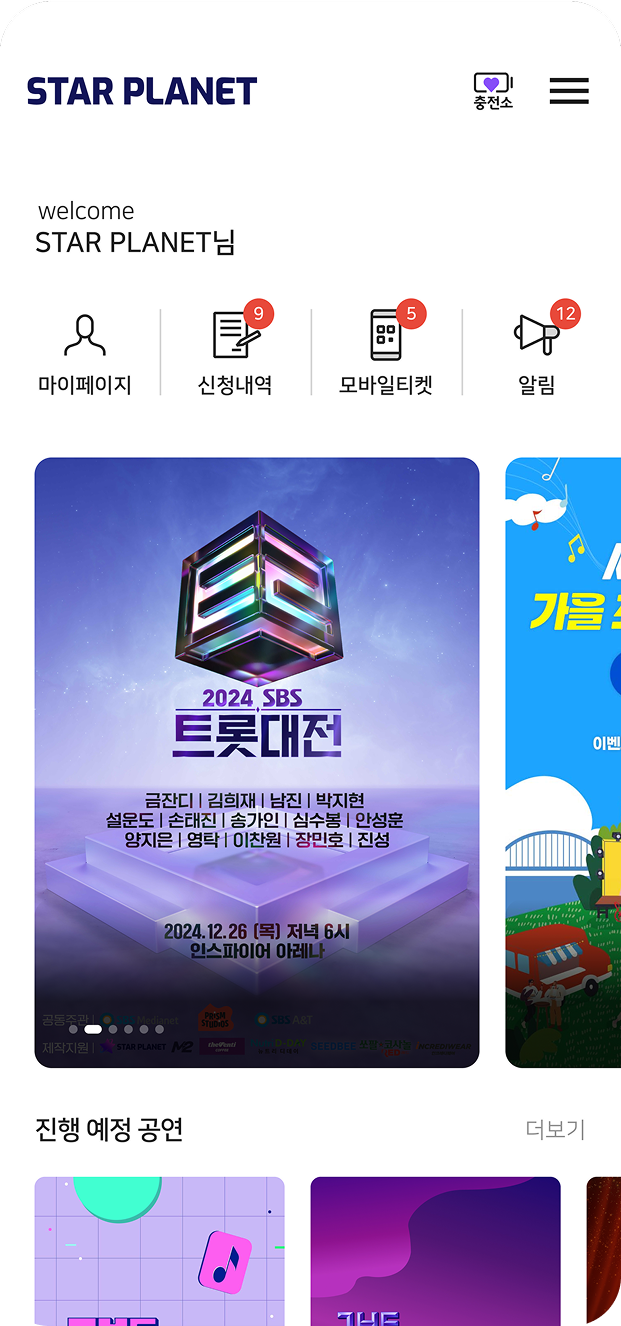Image resolution: width=621 pixels, height=1326 pixels.
Task: Open 모바일티켓 QR phone icon
Action: point(386,335)
